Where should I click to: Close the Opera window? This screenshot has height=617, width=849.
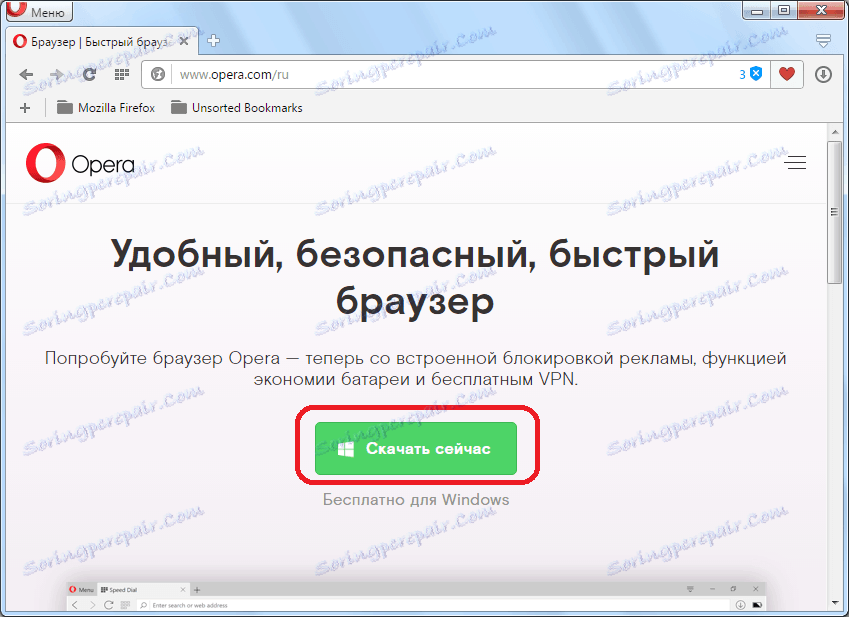click(821, 10)
